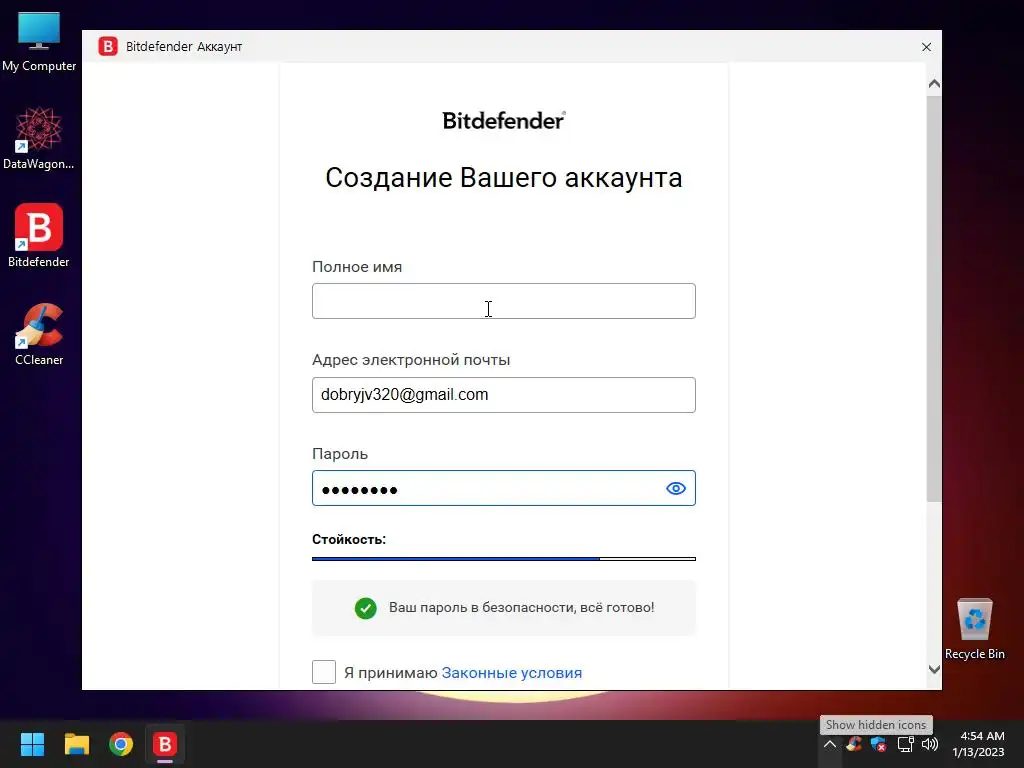Click the Bitdefender wordmark logo
The height and width of the screenshot is (768, 1024).
[x=504, y=120]
